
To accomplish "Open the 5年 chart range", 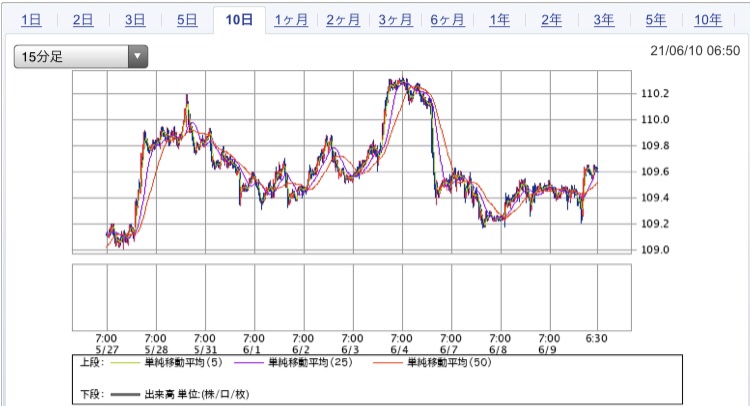I will point(656,20).
